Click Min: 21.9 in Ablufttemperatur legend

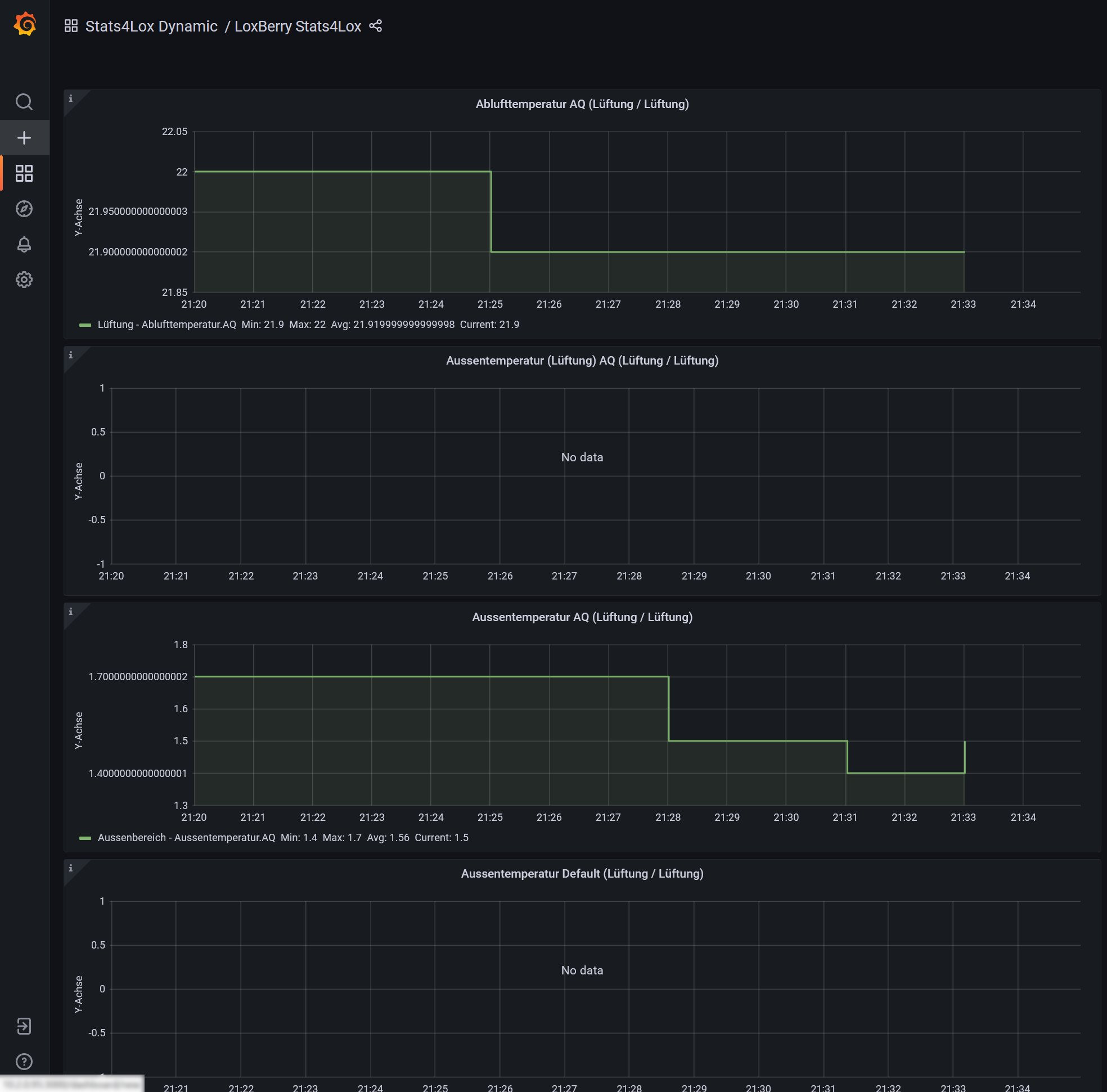pyautogui.click(x=263, y=325)
